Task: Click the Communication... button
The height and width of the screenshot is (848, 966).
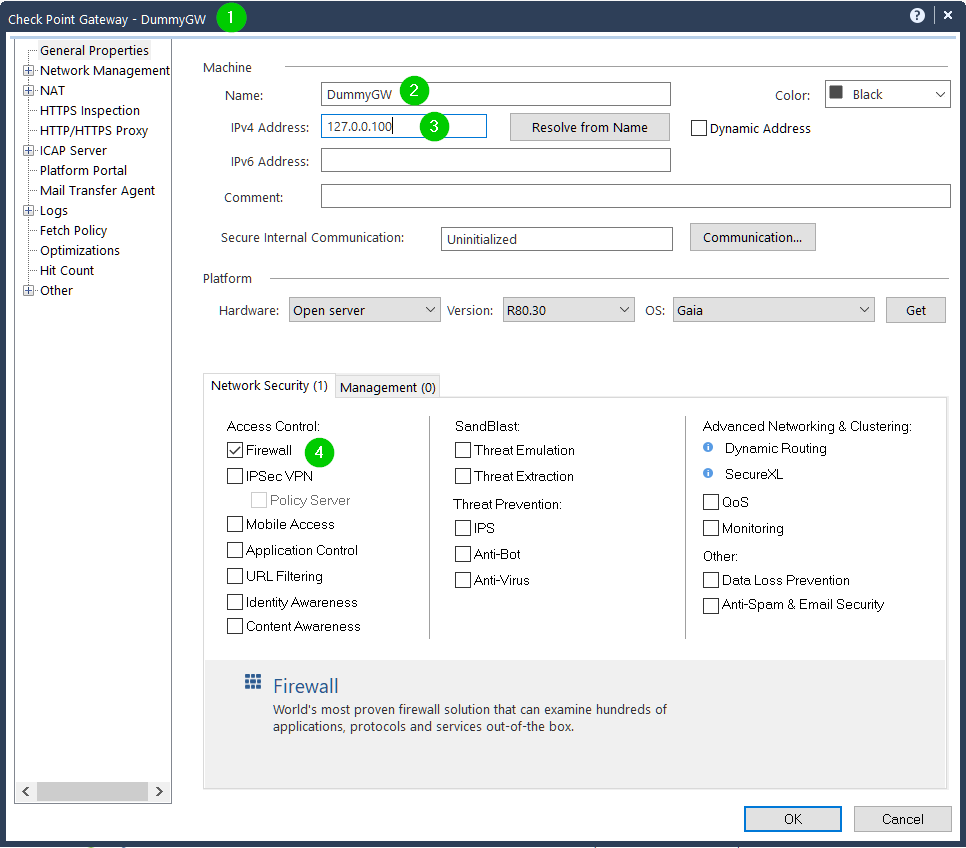Action: tap(752, 237)
